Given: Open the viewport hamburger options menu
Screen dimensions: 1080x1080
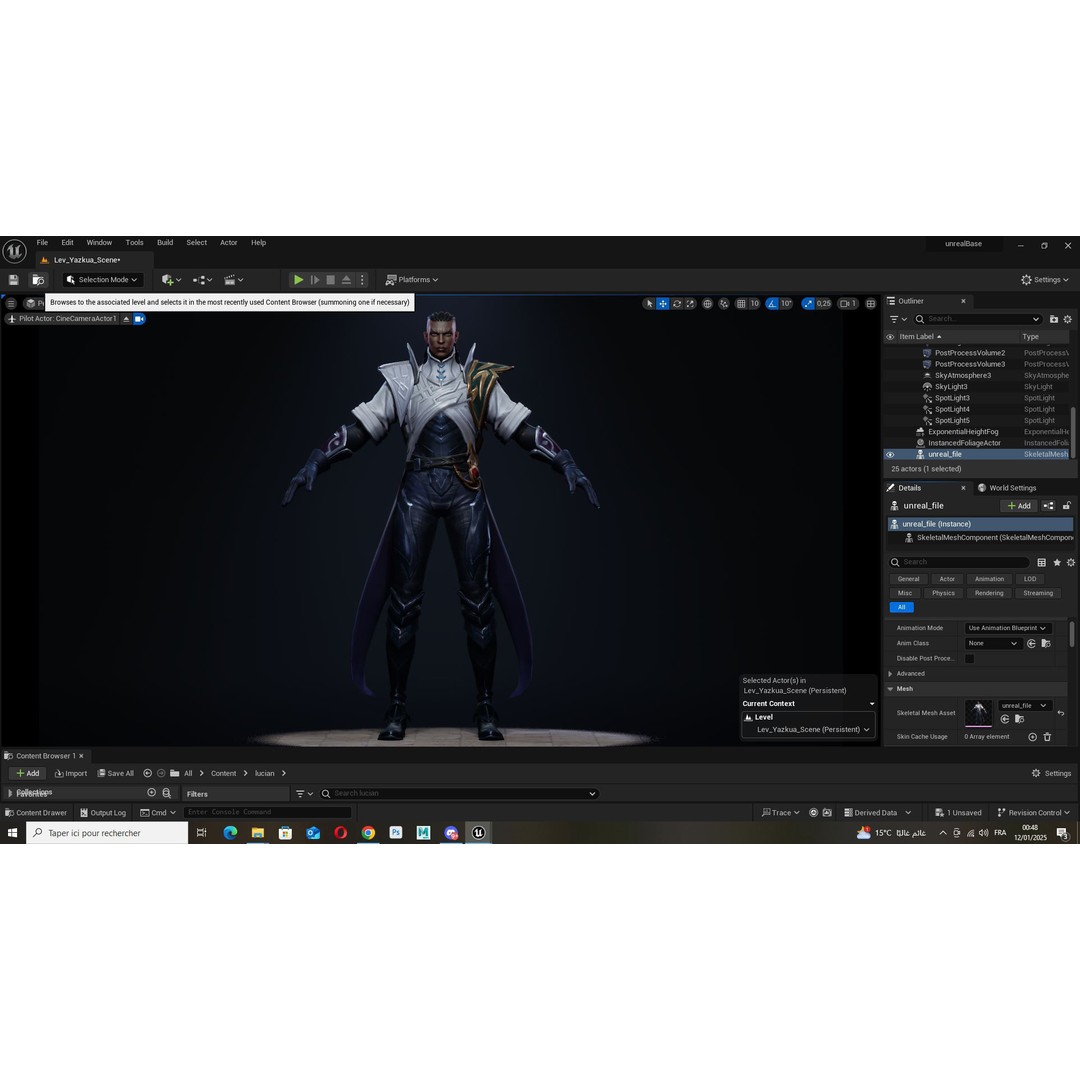Looking at the screenshot, I should pyautogui.click(x=11, y=303).
